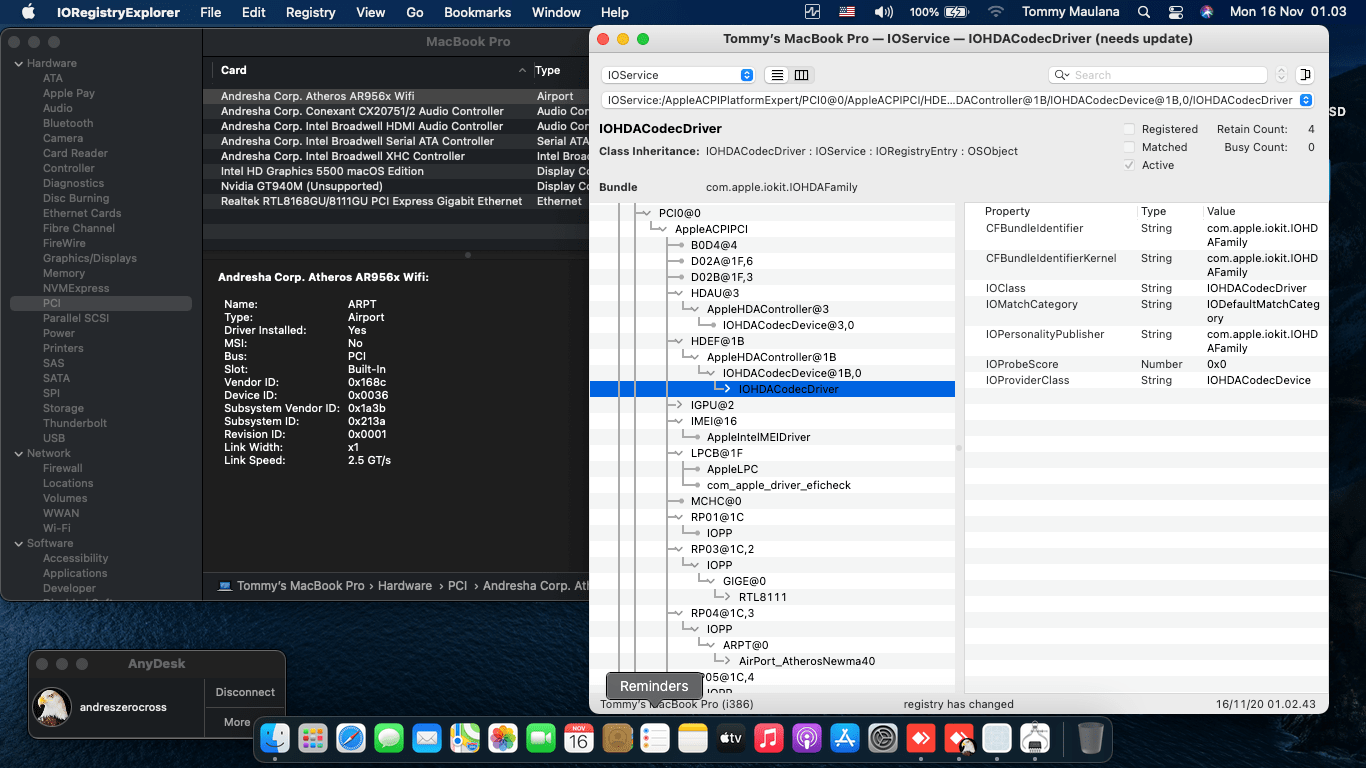Open Maps from the Dock

465,739
